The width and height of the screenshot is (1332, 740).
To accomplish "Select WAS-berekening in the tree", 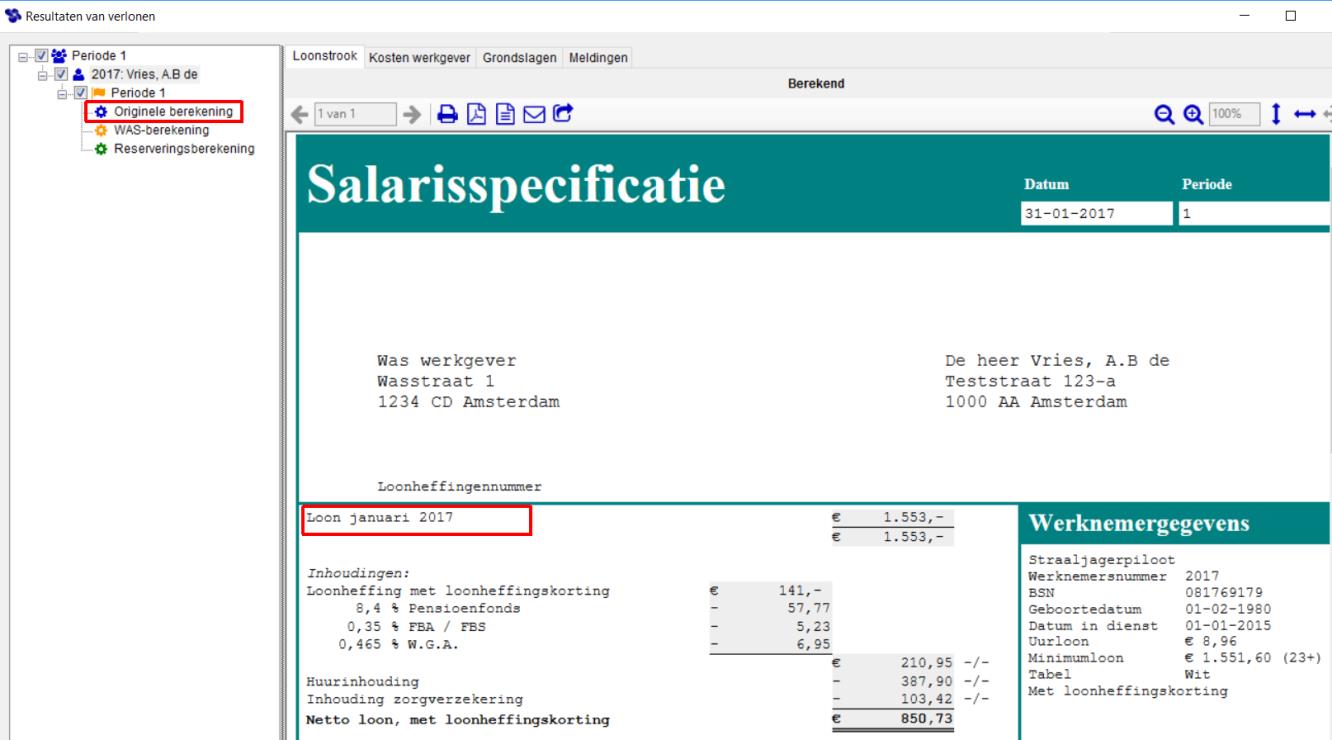I will (x=161, y=130).
